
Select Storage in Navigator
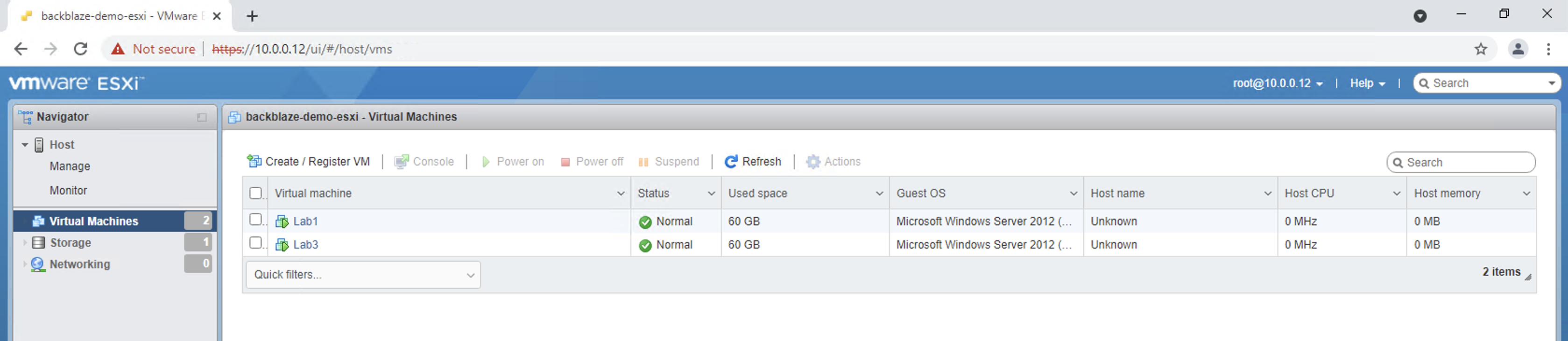tap(114, 242)
